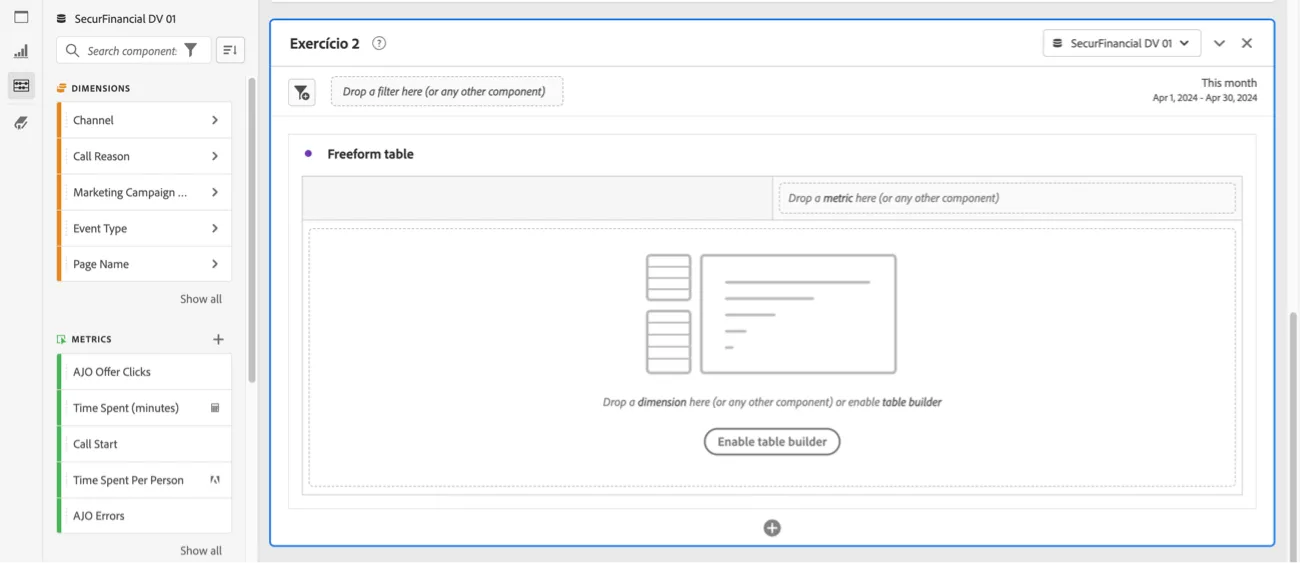Open the SecurFinancial DV 01 panel dropdown

[1121, 43]
